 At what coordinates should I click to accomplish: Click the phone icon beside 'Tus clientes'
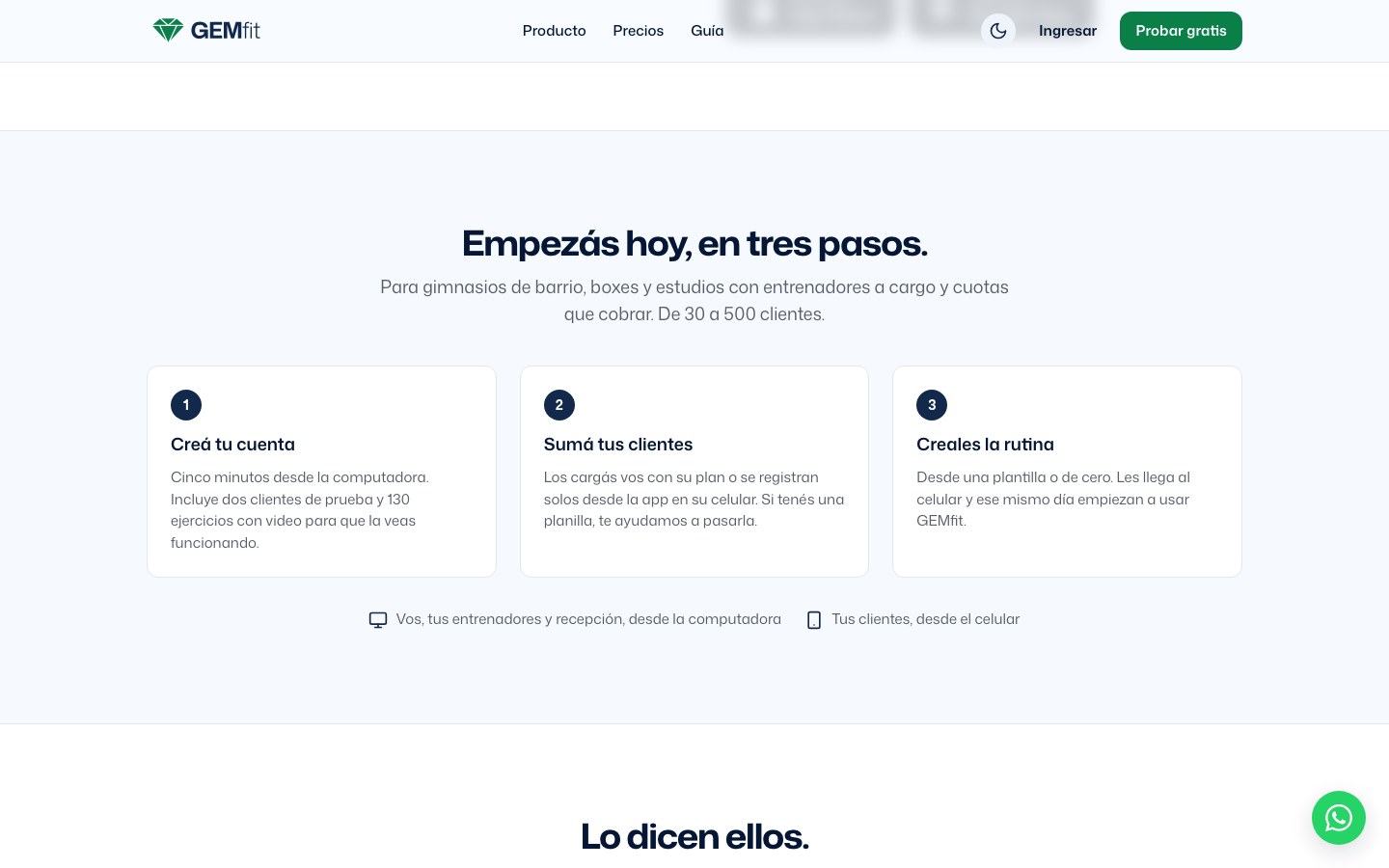tap(814, 620)
